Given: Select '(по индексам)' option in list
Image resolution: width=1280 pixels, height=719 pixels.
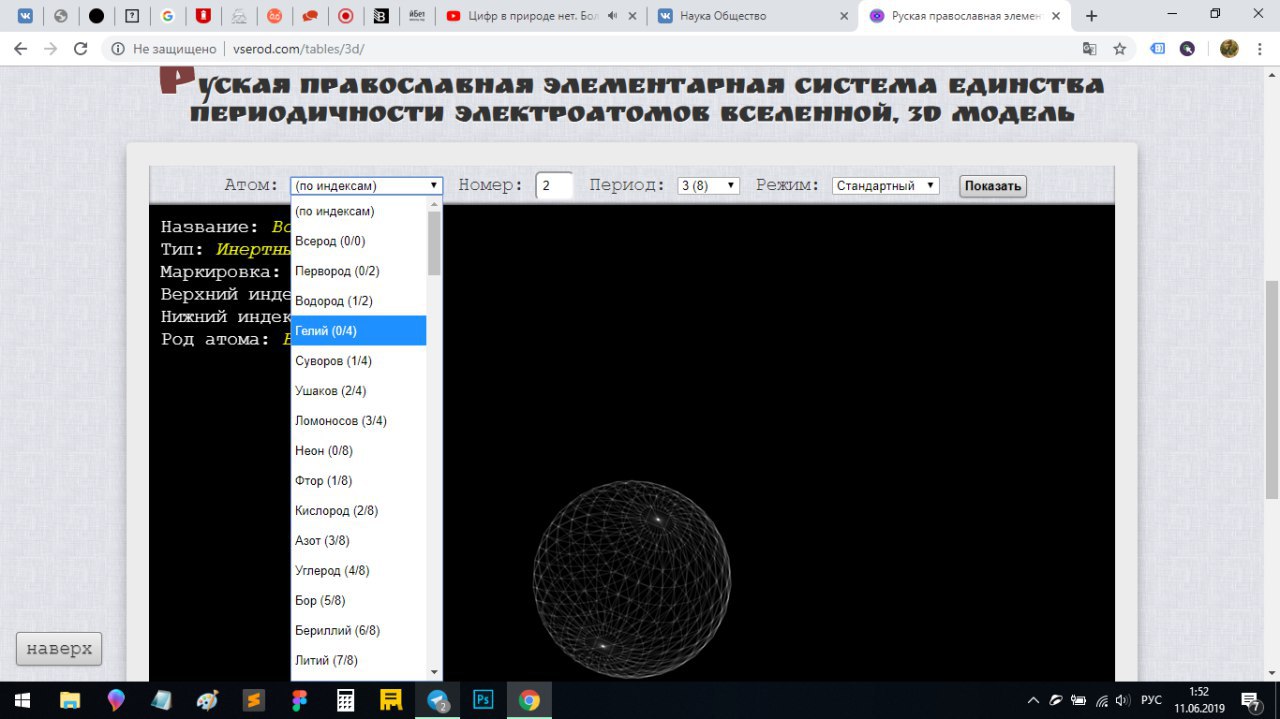Looking at the screenshot, I should 359,211.
